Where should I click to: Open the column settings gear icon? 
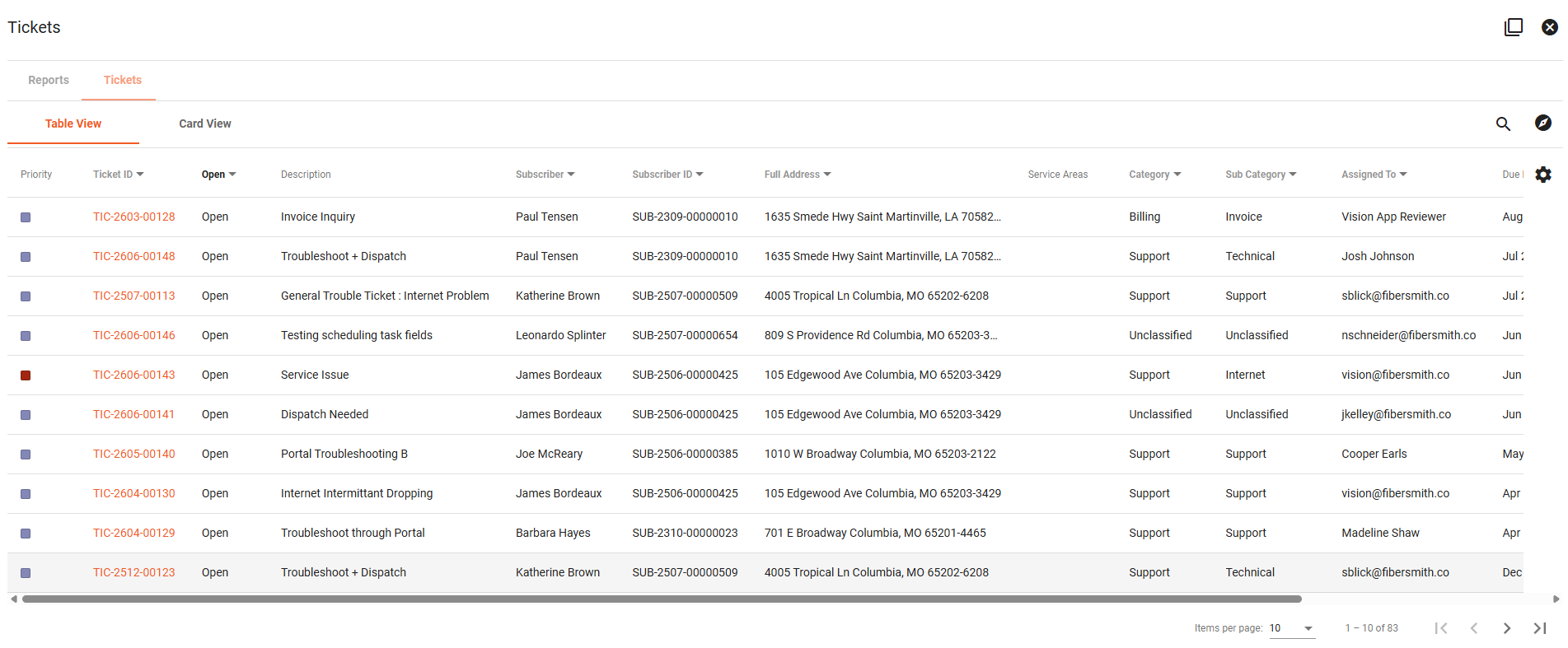coord(1543,175)
